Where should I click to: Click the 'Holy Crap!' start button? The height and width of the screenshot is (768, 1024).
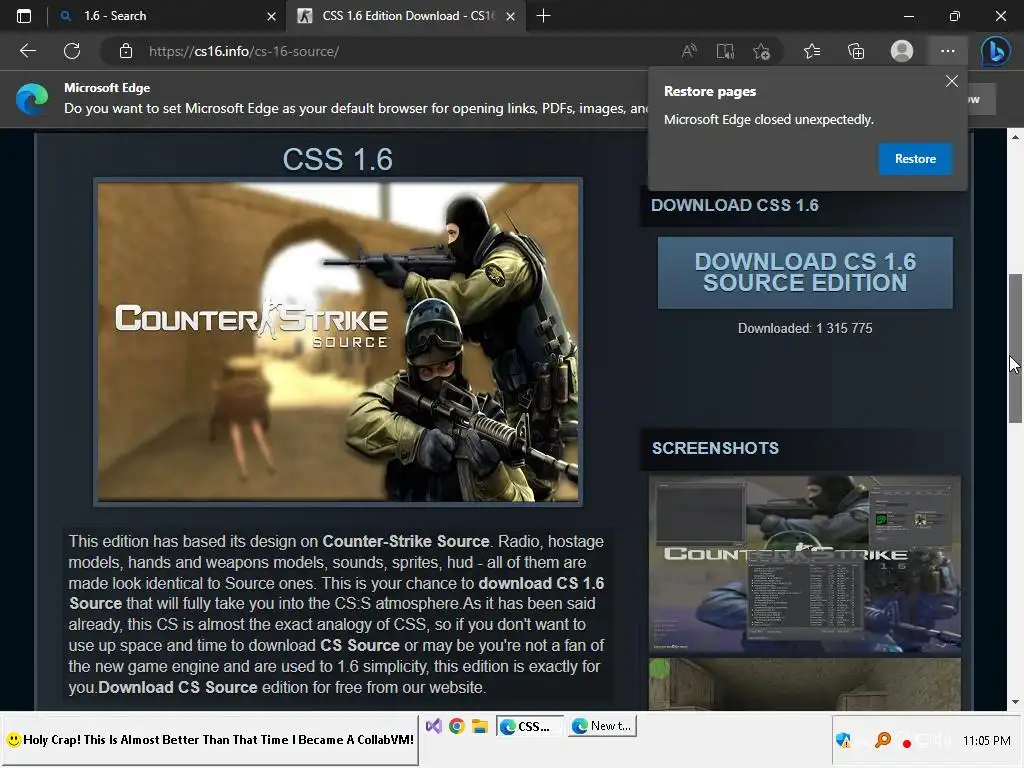click(x=209, y=740)
